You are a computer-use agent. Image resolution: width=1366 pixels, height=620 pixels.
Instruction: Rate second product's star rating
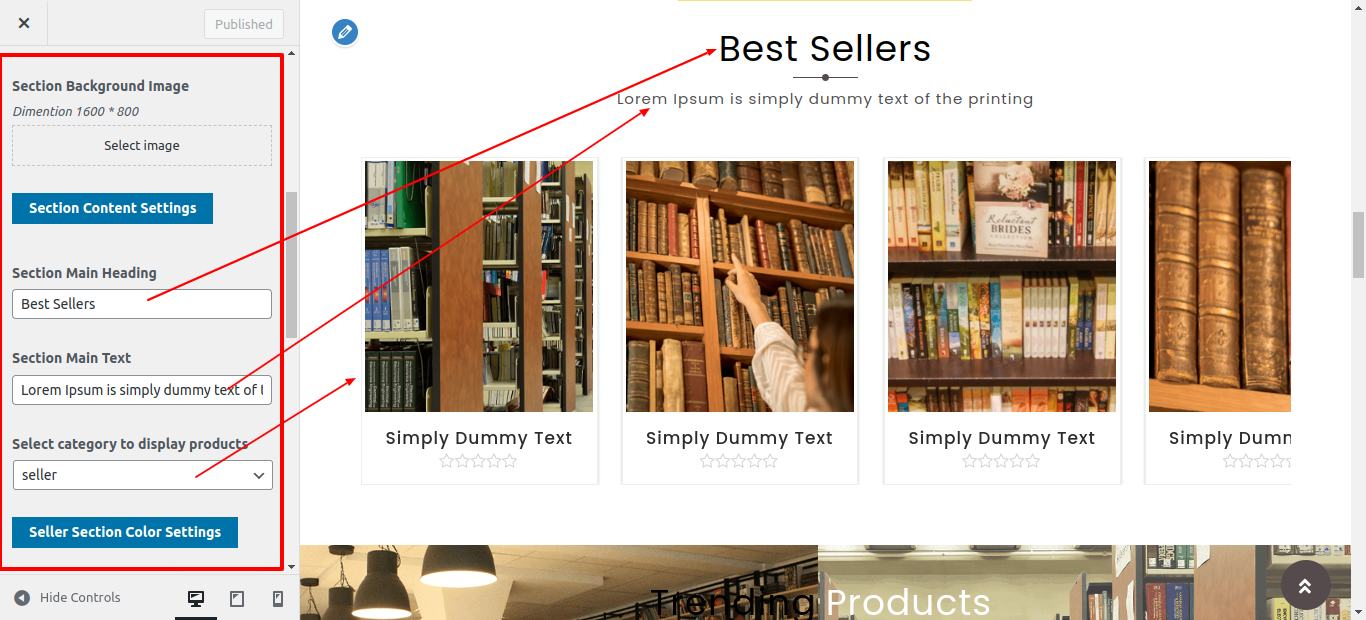(739, 461)
